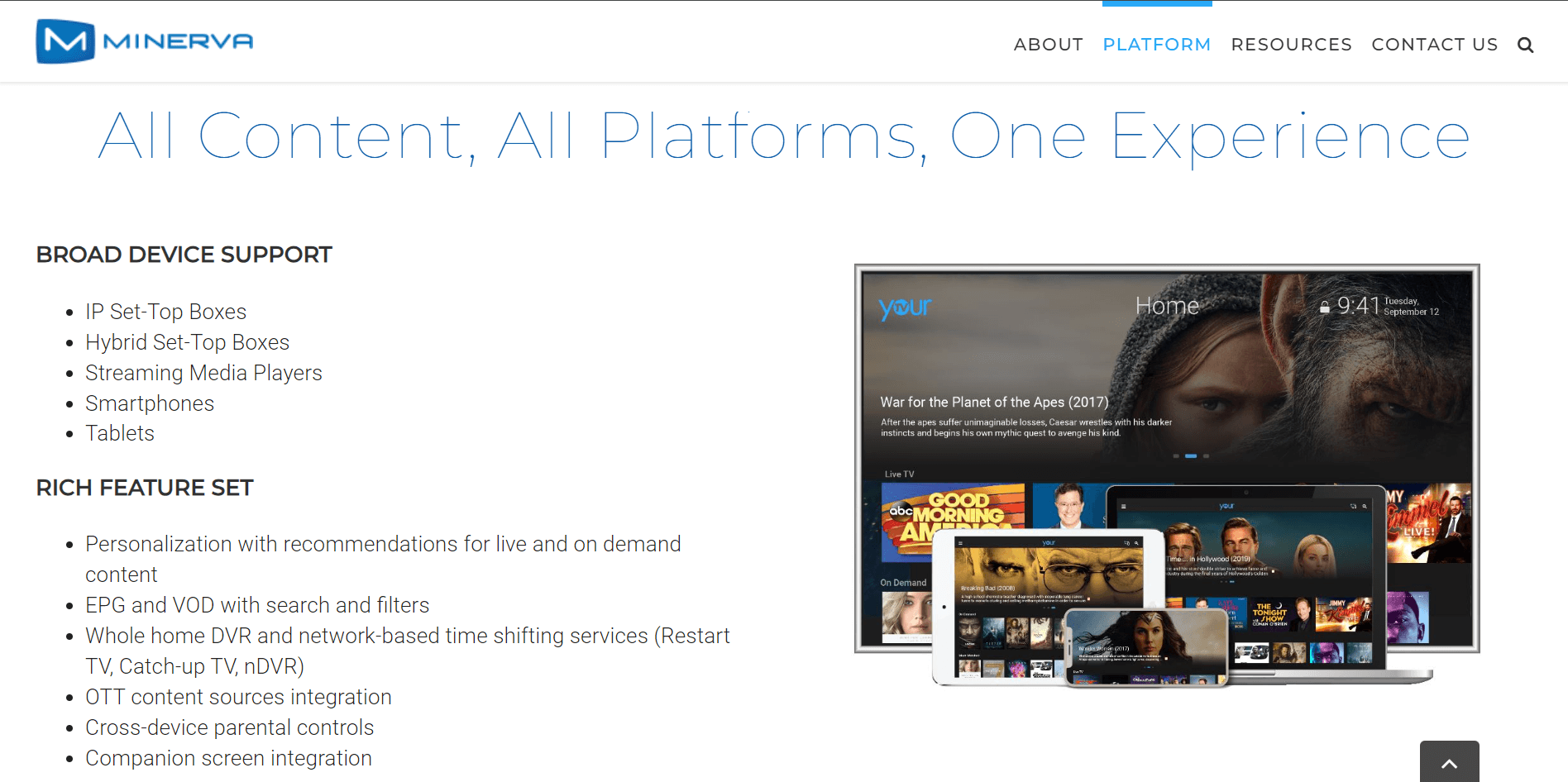Click the Tonight Show with Conan O'Brien tile
The image size is (1568, 782).
pyautogui.click(x=1270, y=616)
